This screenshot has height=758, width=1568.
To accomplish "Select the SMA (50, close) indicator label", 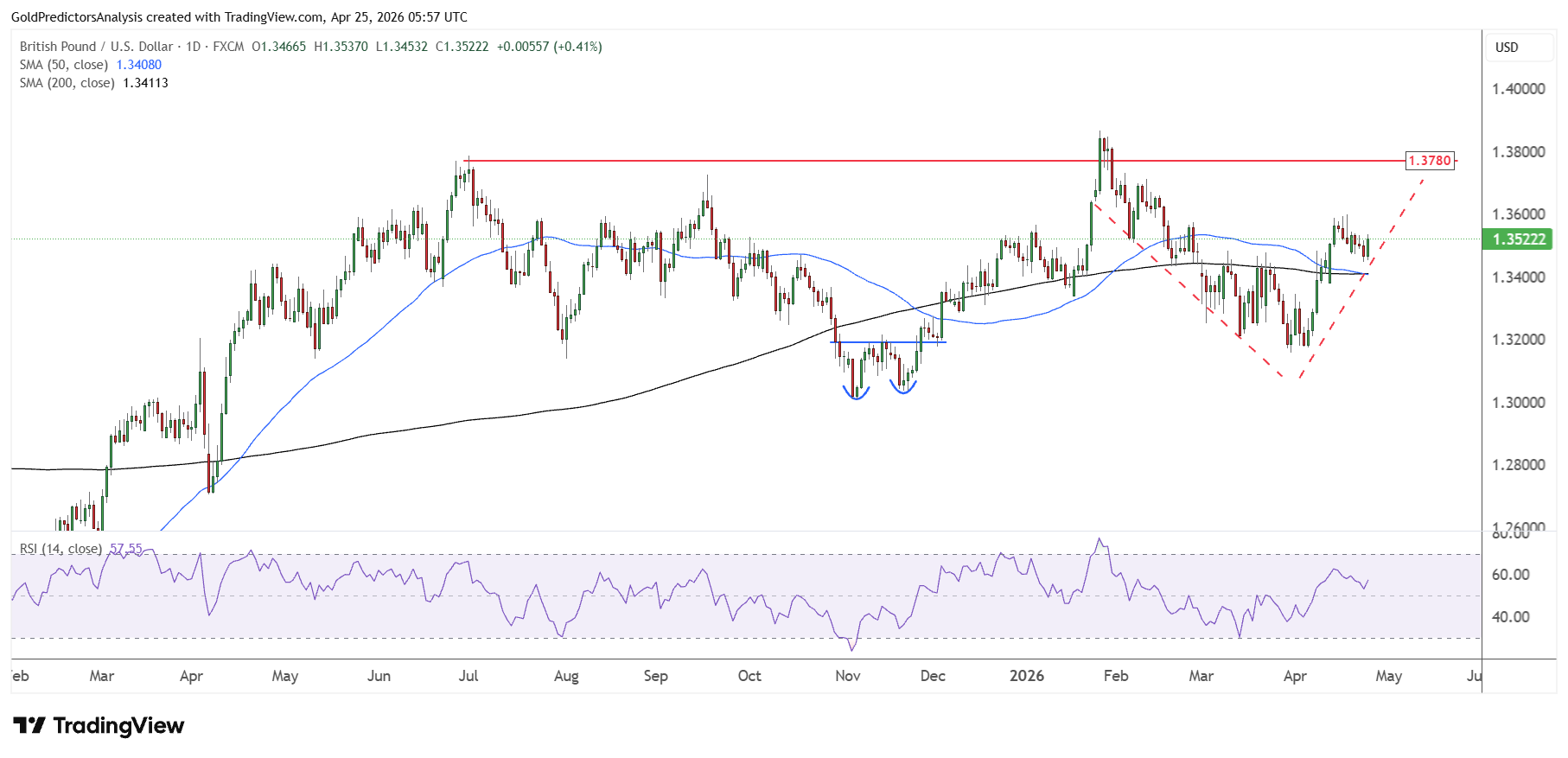I will click(64, 65).
